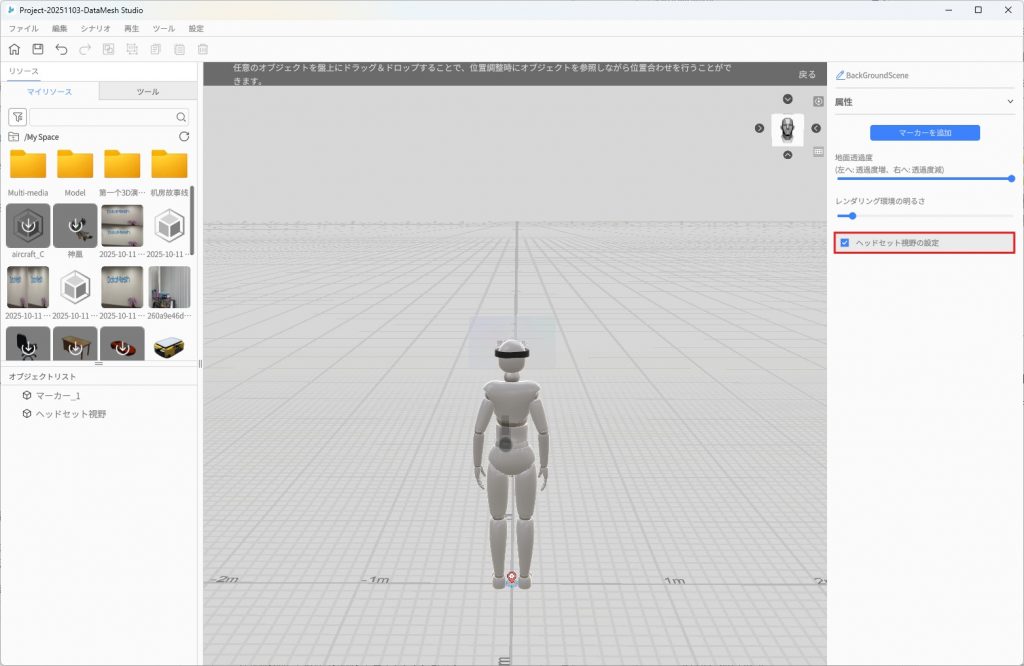Uncheck the ヘッドセット視野の設定 checkbox
This screenshot has height=666, width=1024.
(845, 243)
